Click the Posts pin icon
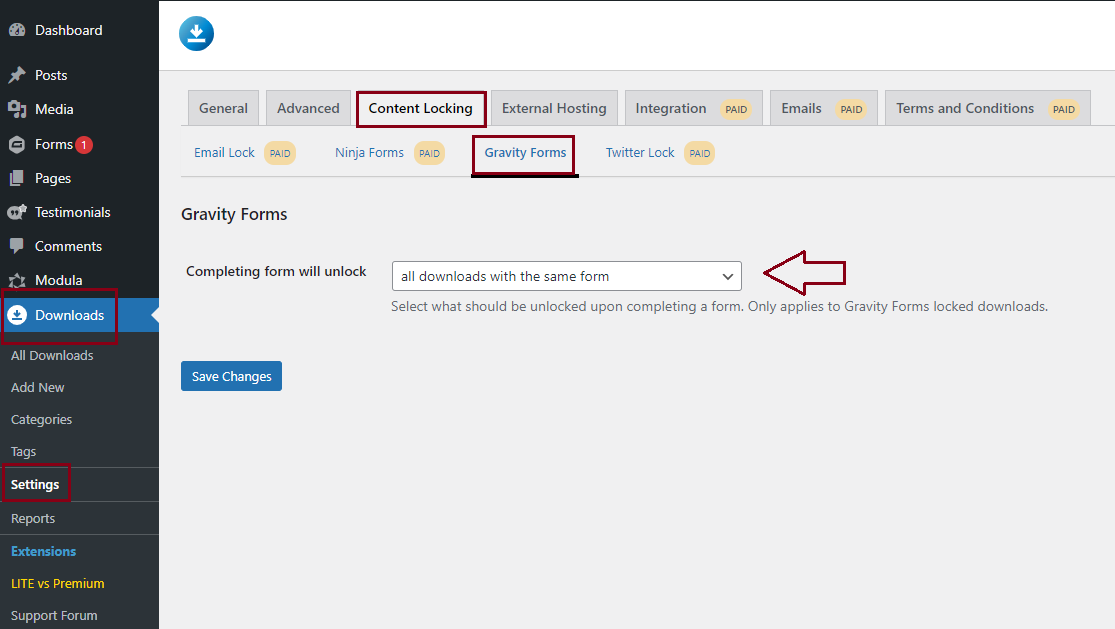 click(x=17, y=75)
